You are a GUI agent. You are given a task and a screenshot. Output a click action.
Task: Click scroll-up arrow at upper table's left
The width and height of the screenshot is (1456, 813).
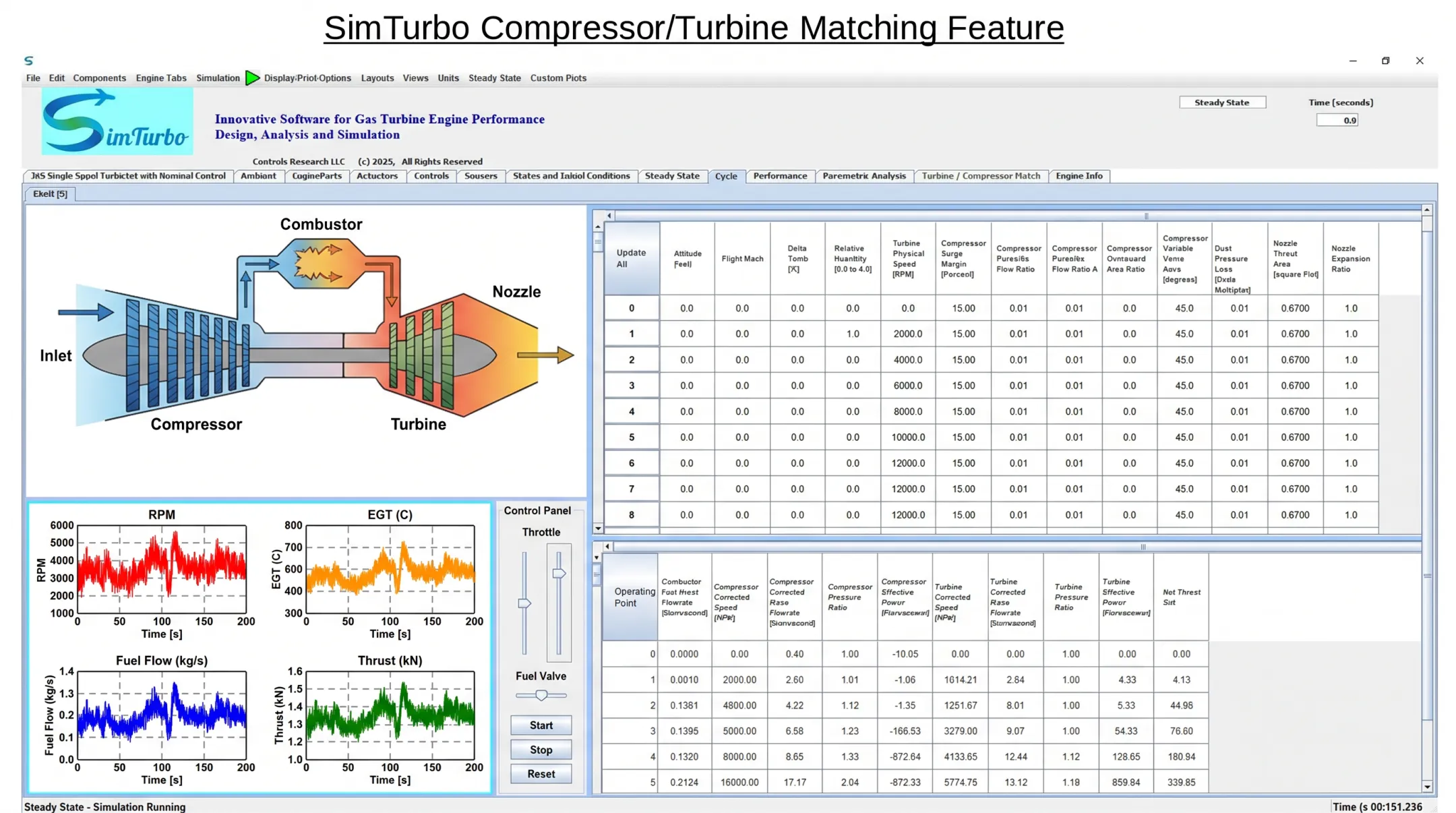(x=598, y=227)
